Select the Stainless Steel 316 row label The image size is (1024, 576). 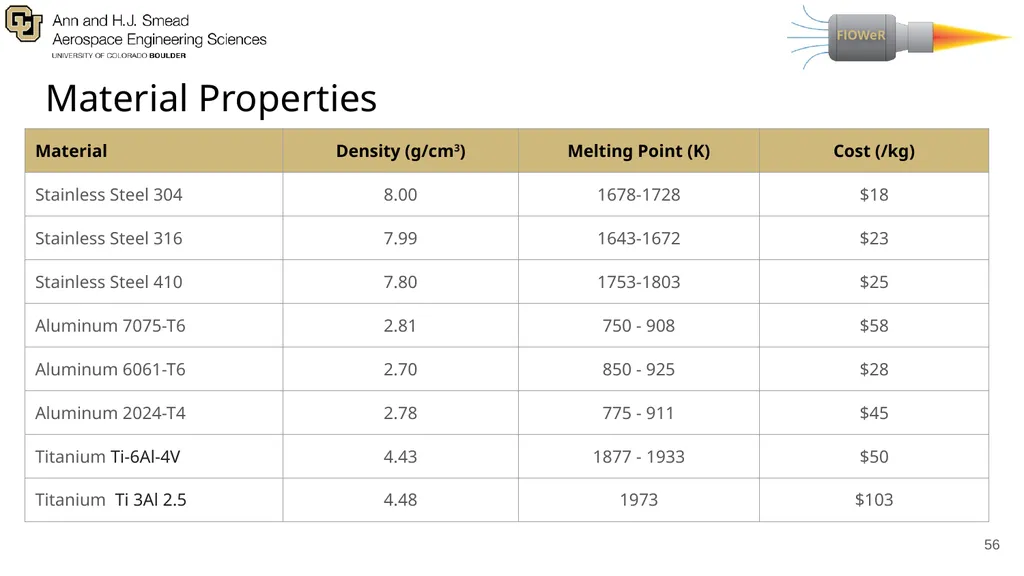pyautogui.click(x=108, y=238)
